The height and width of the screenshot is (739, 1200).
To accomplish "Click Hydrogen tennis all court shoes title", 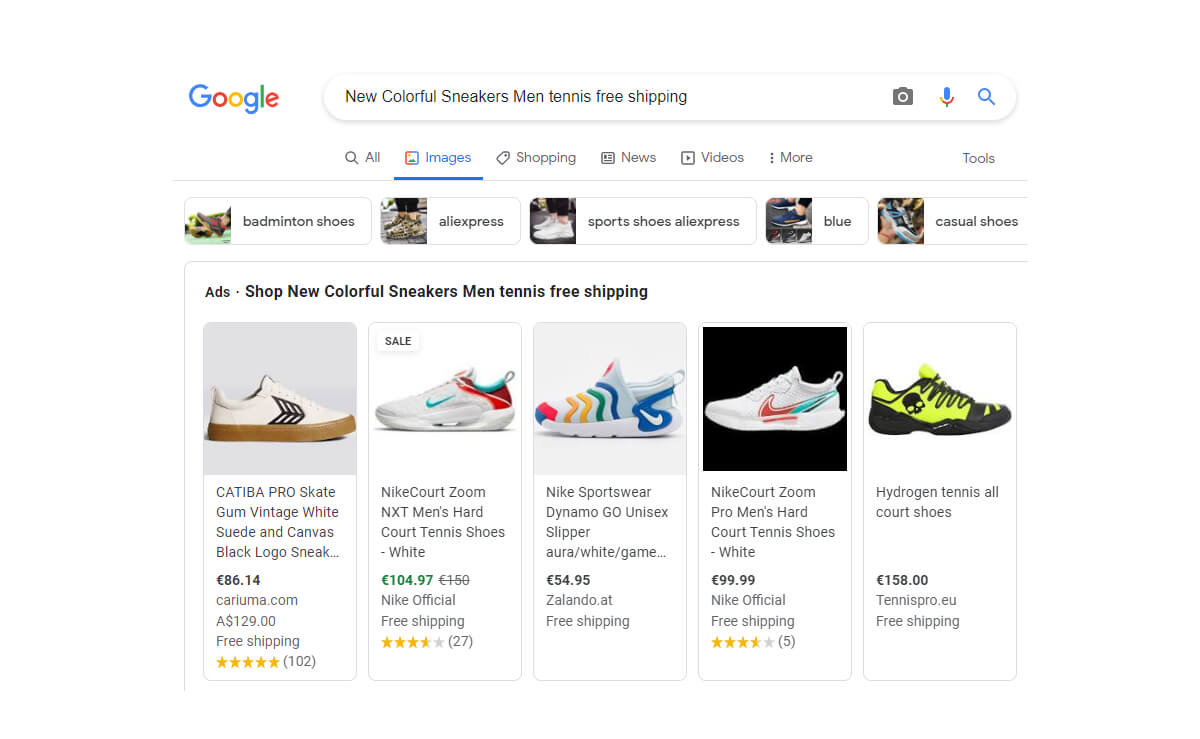I will (x=937, y=502).
